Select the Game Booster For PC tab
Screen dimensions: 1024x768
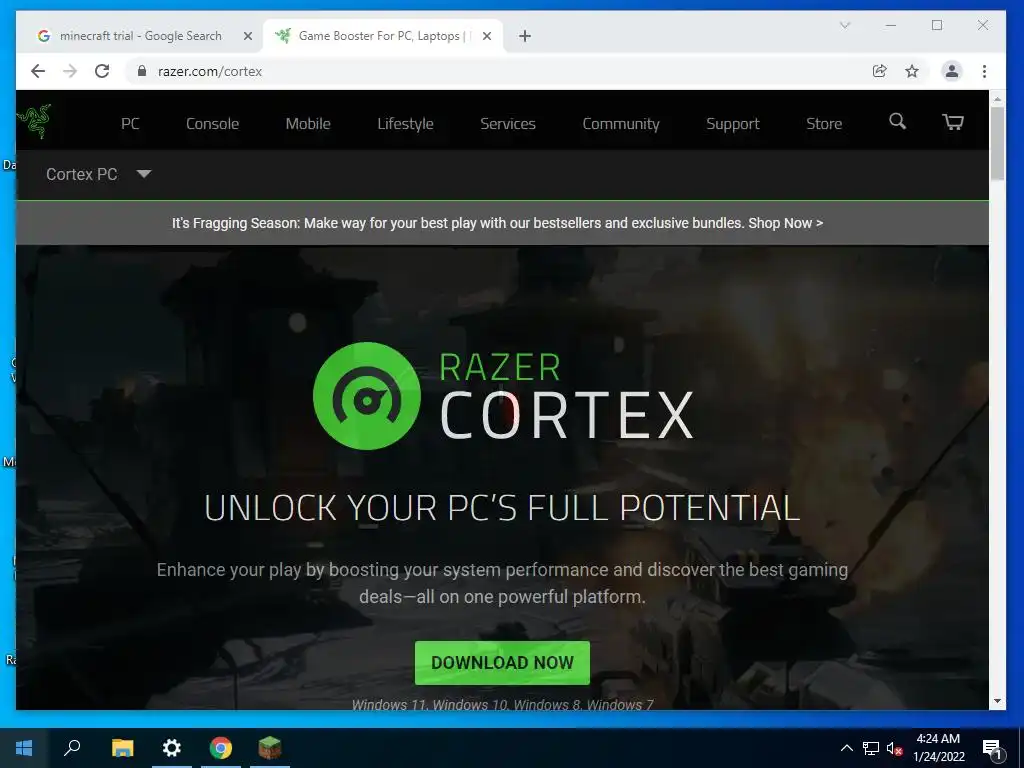[383, 36]
